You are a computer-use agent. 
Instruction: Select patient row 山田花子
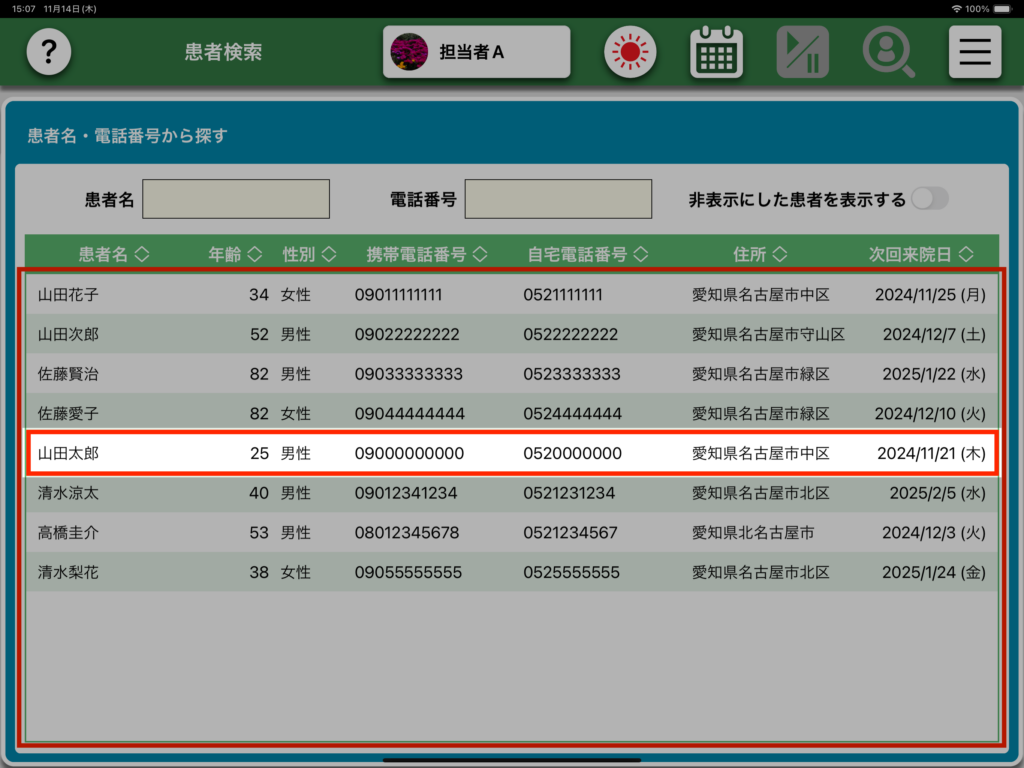[511, 295]
